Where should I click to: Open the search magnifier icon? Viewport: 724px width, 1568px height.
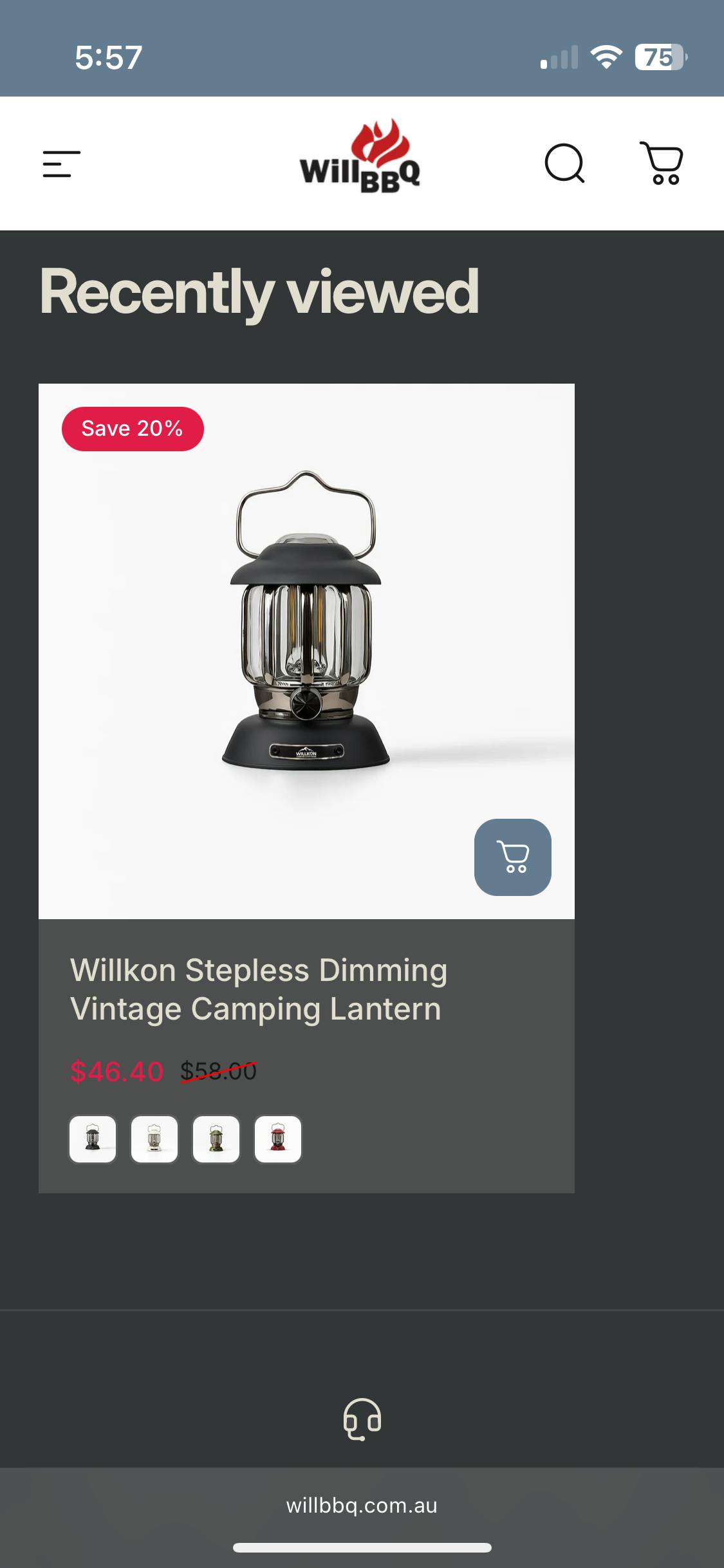(564, 163)
